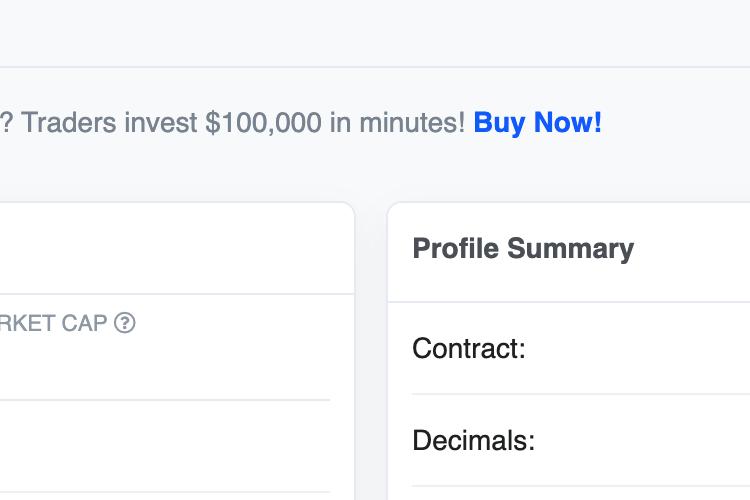Open the Market Cap help question-mark icon
The width and height of the screenshot is (750, 500).
[x=125, y=323]
